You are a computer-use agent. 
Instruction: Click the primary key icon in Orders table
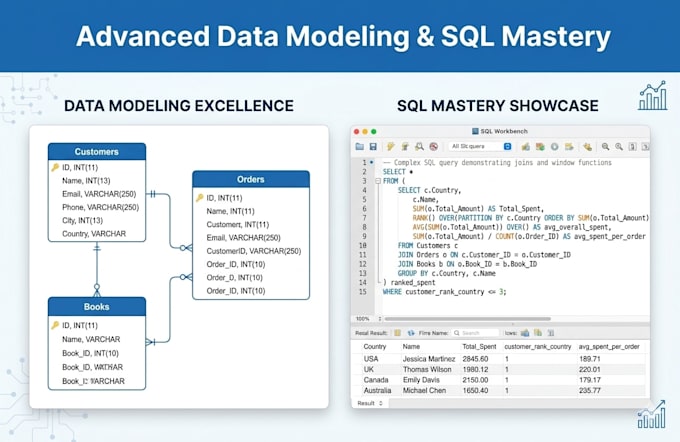[199, 198]
